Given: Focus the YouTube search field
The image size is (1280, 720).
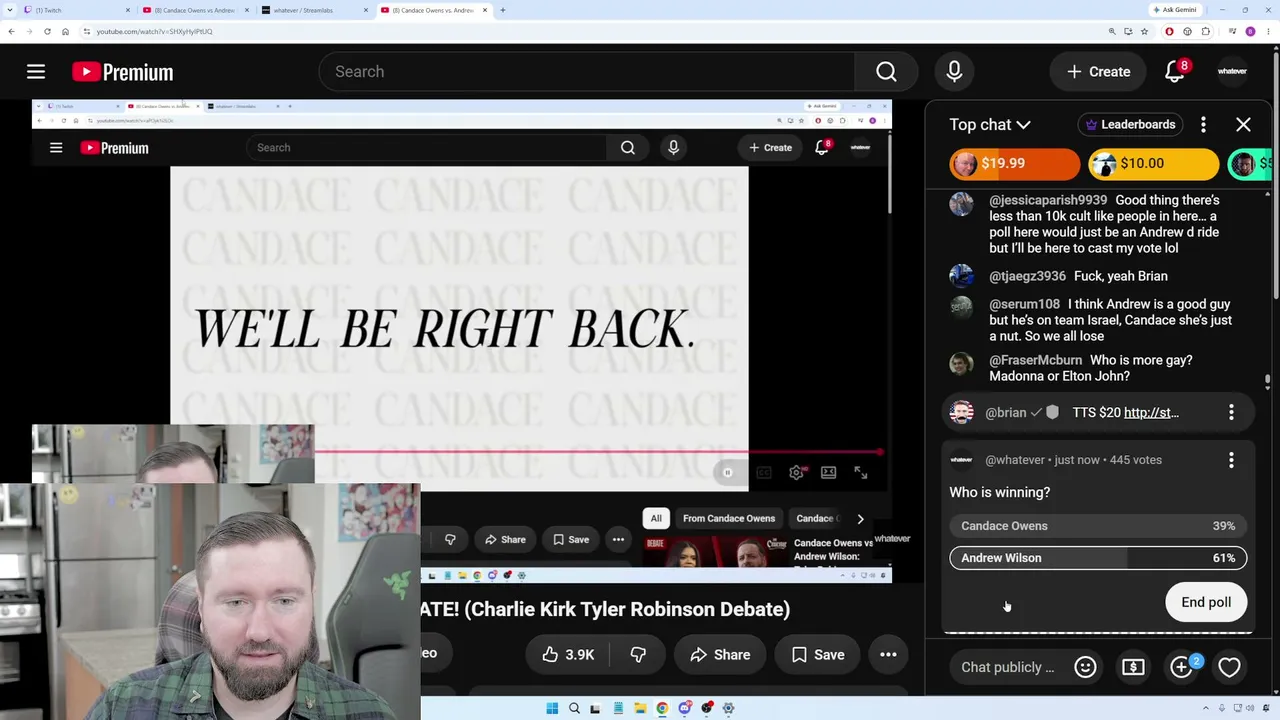Looking at the screenshot, I should [587, 72].
